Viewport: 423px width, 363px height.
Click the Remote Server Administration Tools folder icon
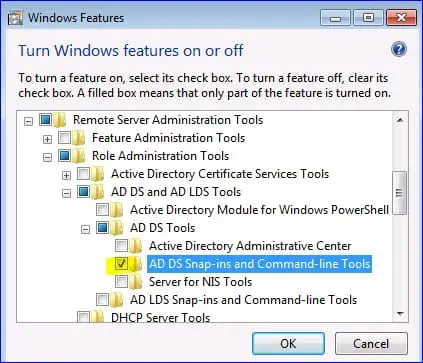pos(60,120)
